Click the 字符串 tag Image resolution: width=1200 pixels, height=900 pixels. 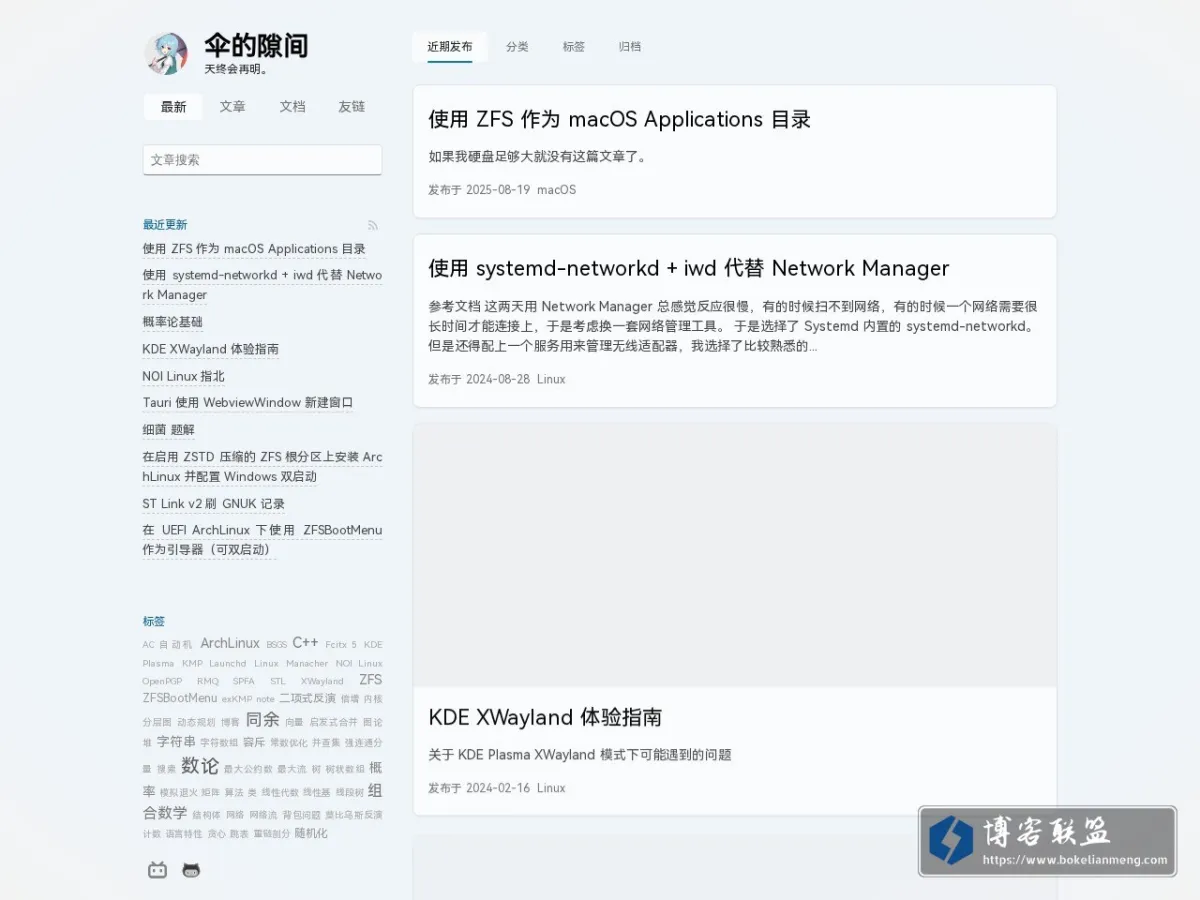pos(176,742)
